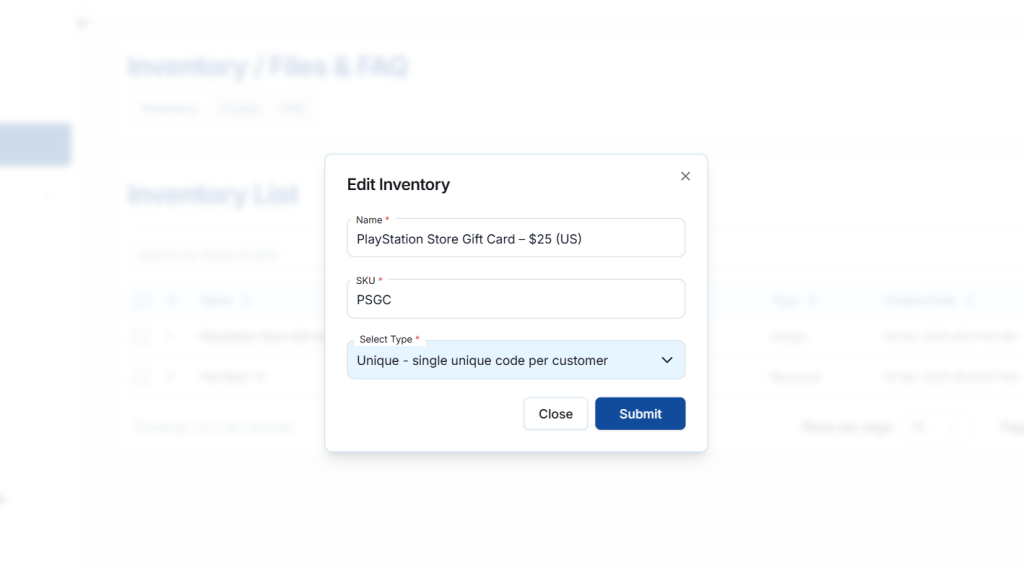
Task: Sort the table by Type column icon
Action: tap(812, 300)
